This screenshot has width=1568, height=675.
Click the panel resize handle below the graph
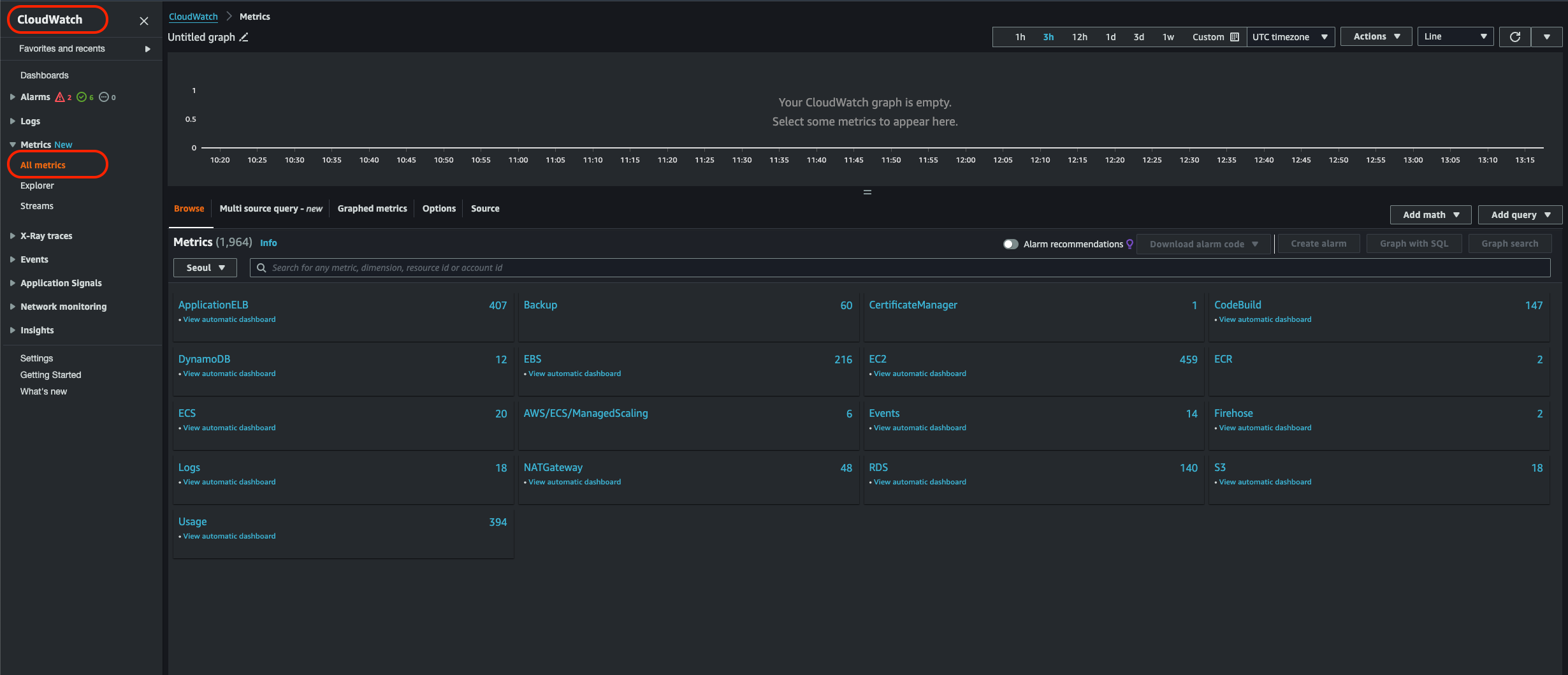867,192
